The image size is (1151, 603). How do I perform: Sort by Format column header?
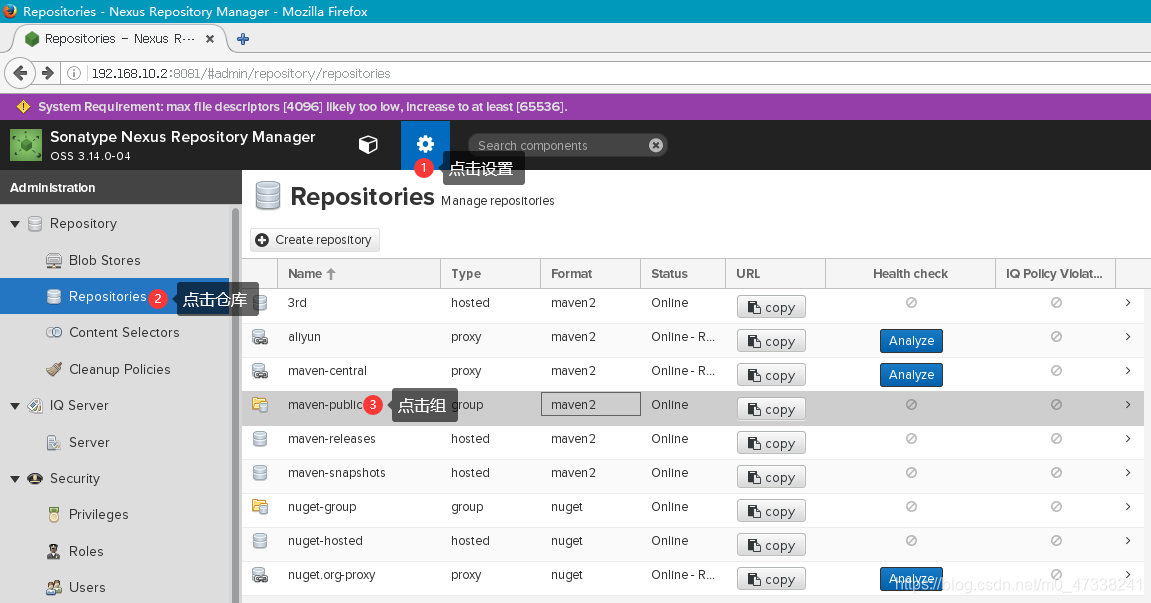pos(590,273)
